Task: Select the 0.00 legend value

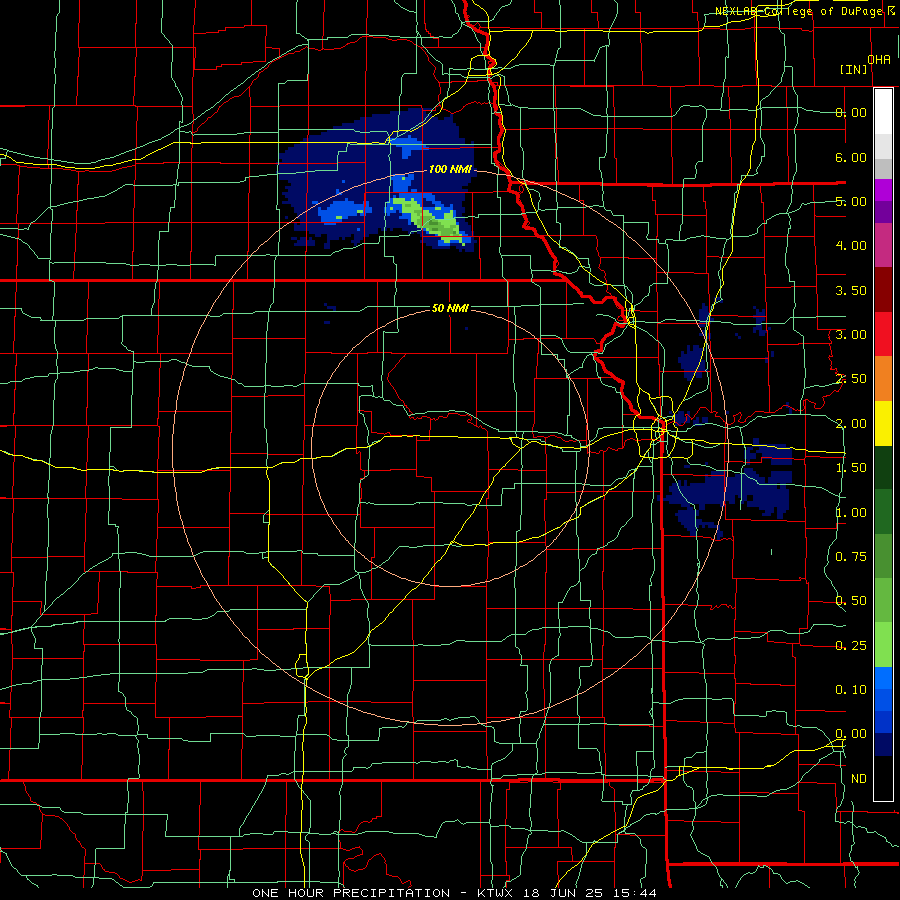Action: click(x=851, y=734)
